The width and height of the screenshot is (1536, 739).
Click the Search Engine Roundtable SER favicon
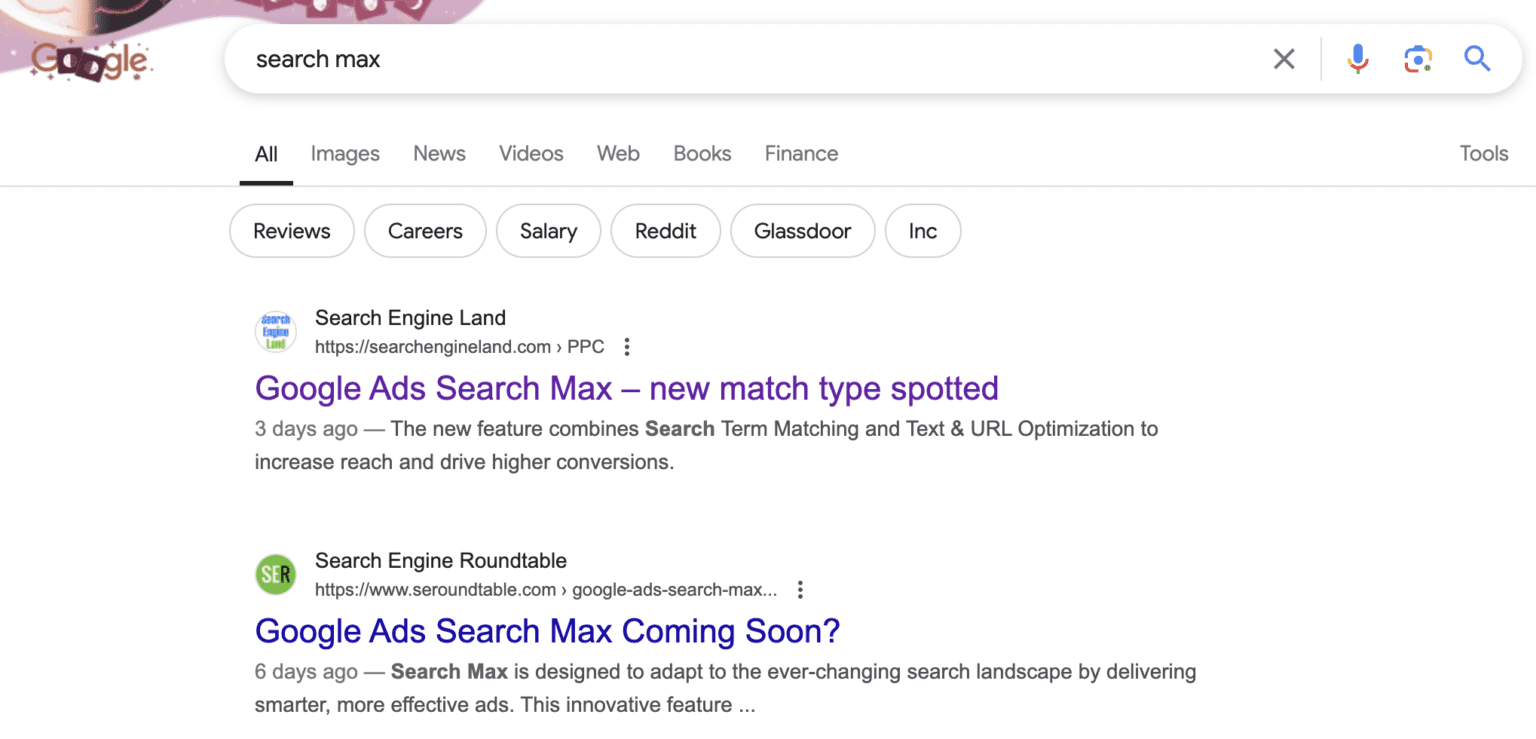275,574
